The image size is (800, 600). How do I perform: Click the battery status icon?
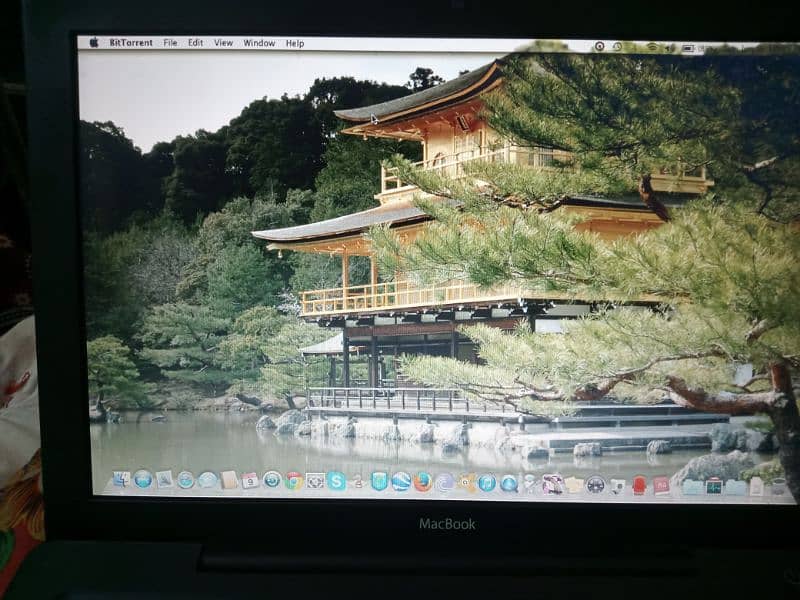pyautogui.click(x=688, y=46)
